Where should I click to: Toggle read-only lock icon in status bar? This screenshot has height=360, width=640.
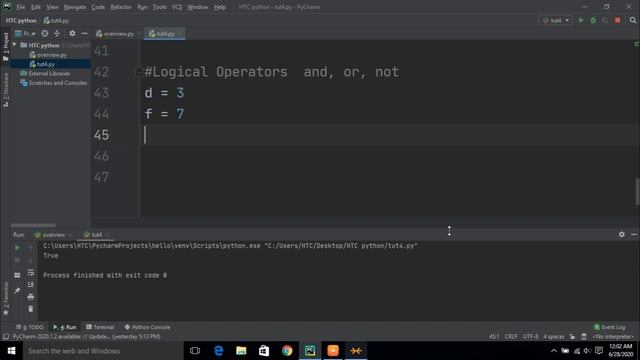[x=572, y=337]
